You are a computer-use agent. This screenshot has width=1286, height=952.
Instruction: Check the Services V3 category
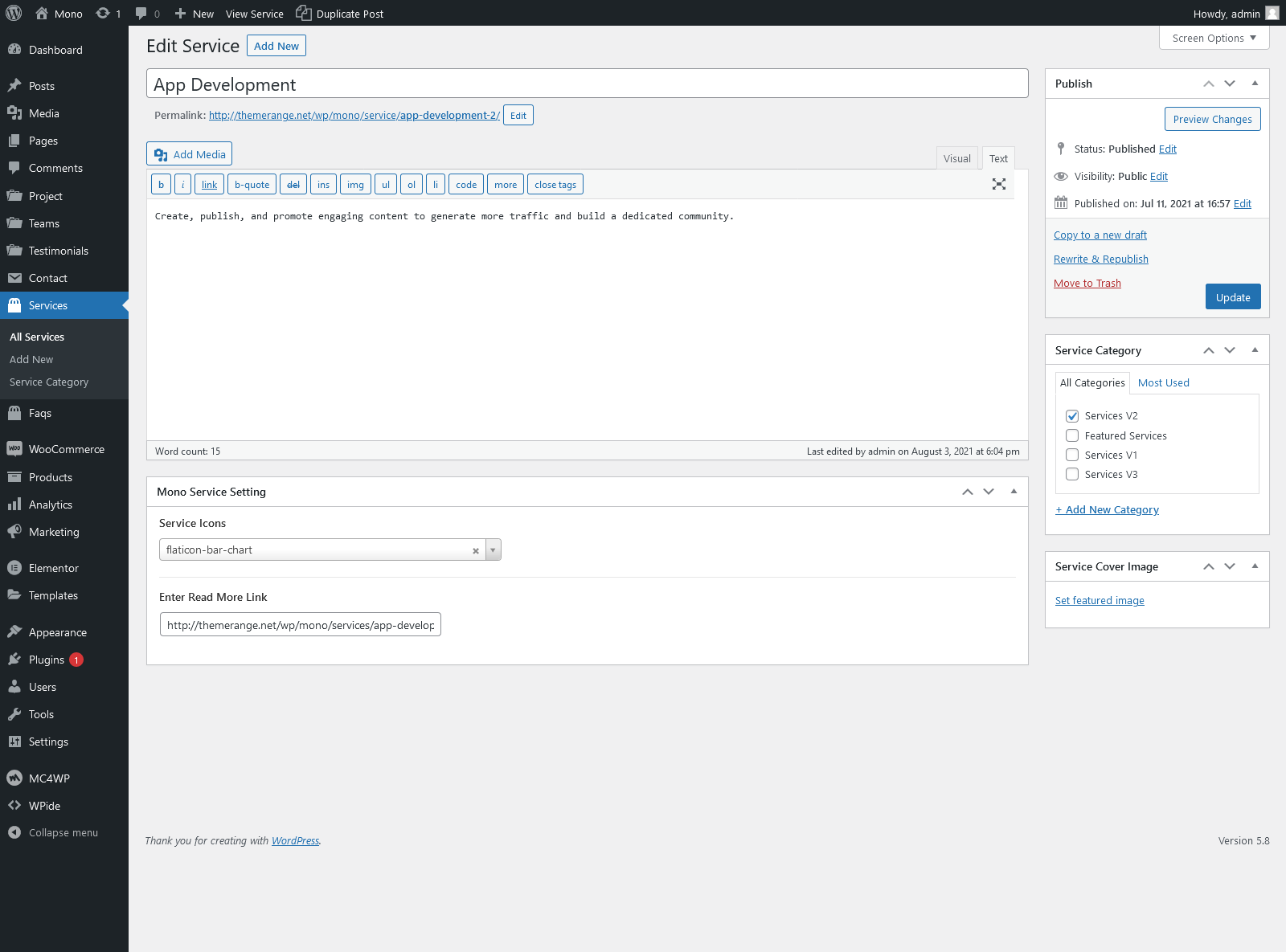[1072, 474]
